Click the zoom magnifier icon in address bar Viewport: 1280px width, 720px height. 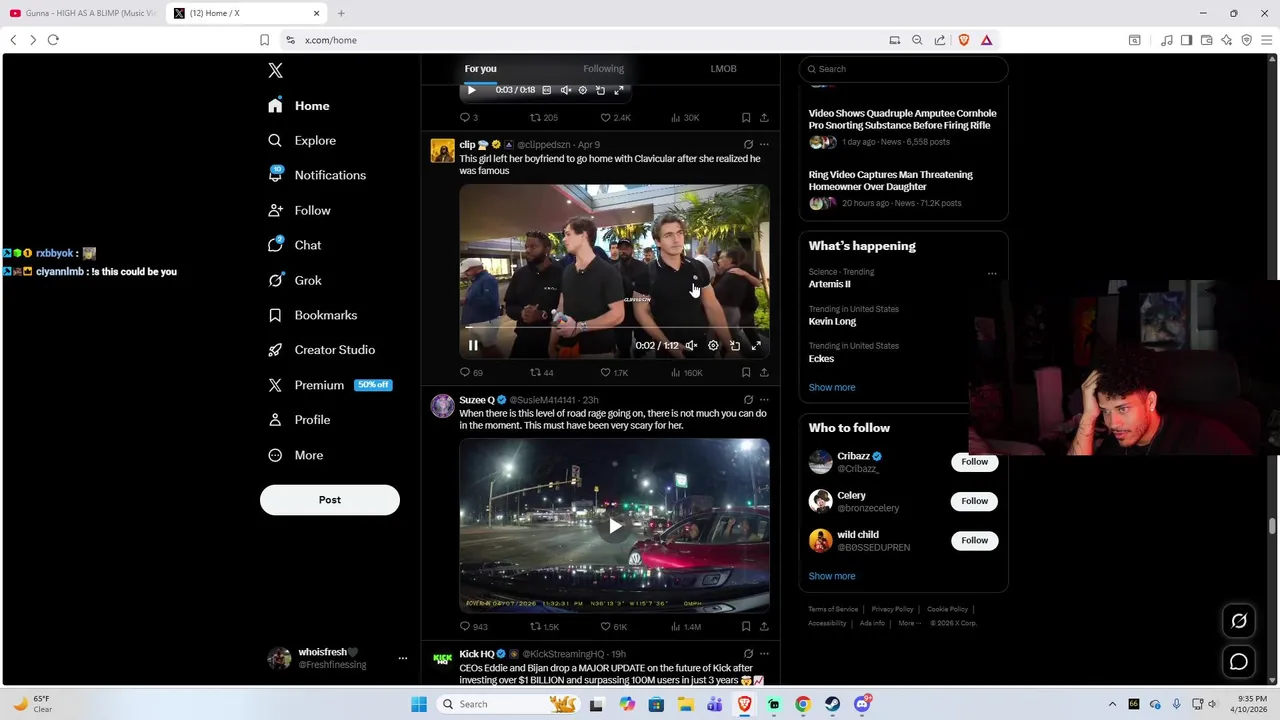click(917, 40)
